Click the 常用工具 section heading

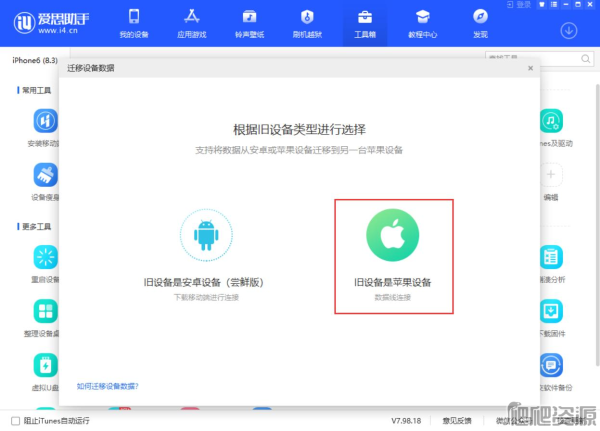[x=36, y=90]
